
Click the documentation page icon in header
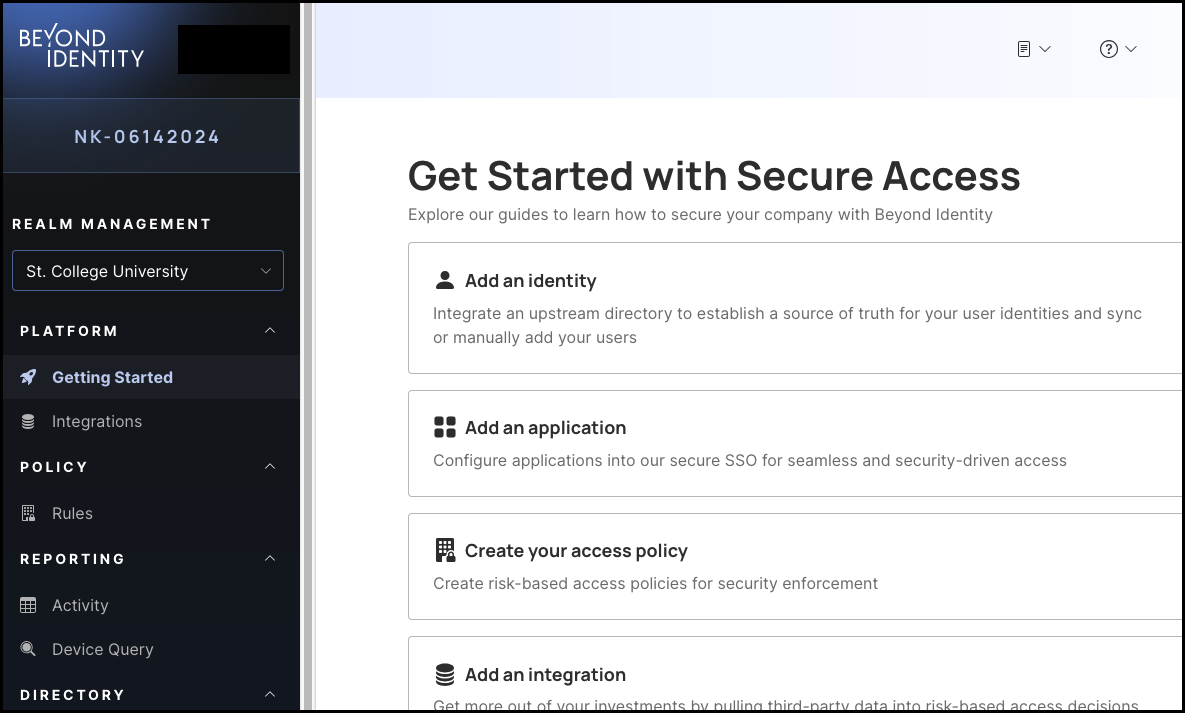pos(1023,49)
